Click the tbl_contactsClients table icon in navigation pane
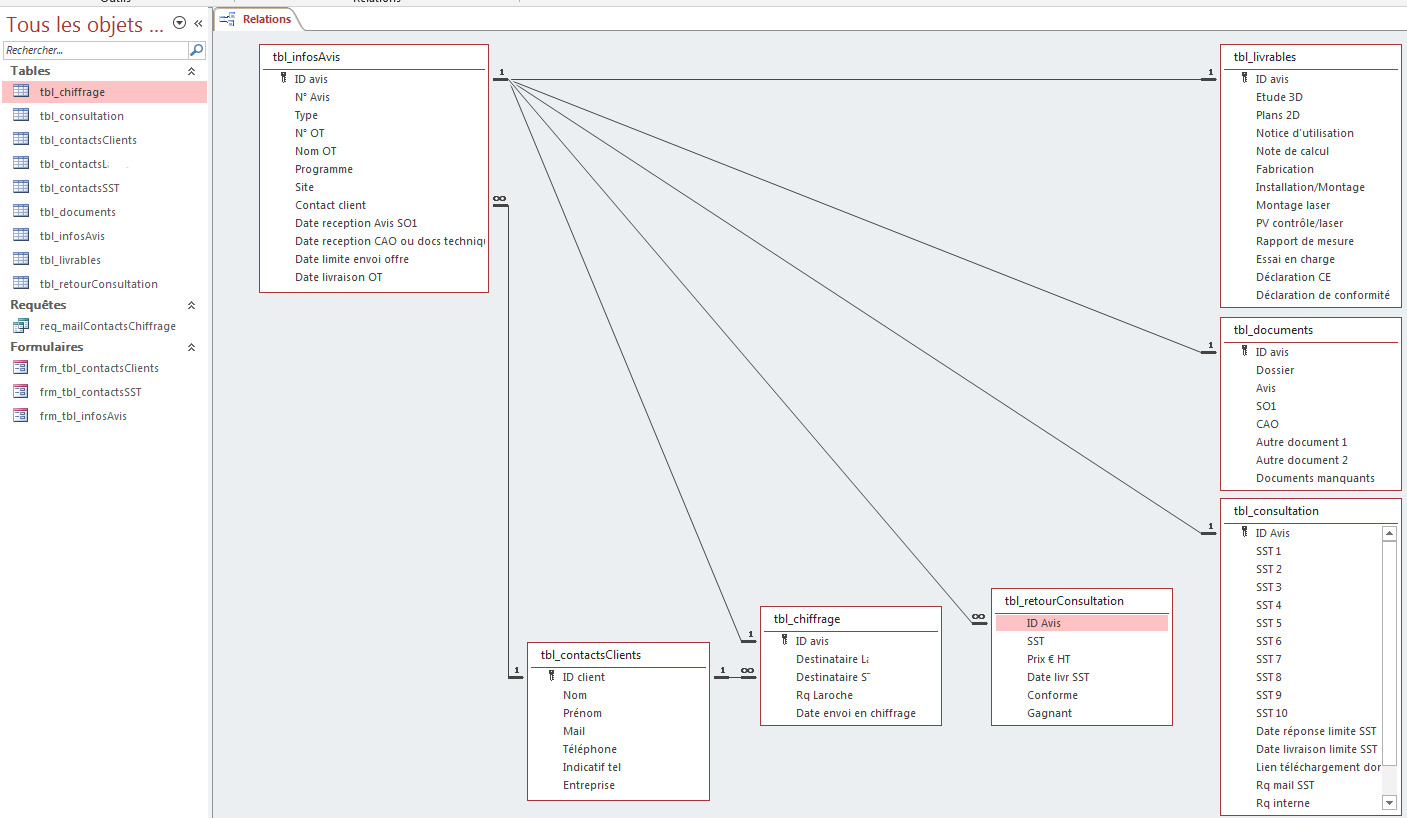1407x818 pixels. pyautogui.click(x=21, y=140)
